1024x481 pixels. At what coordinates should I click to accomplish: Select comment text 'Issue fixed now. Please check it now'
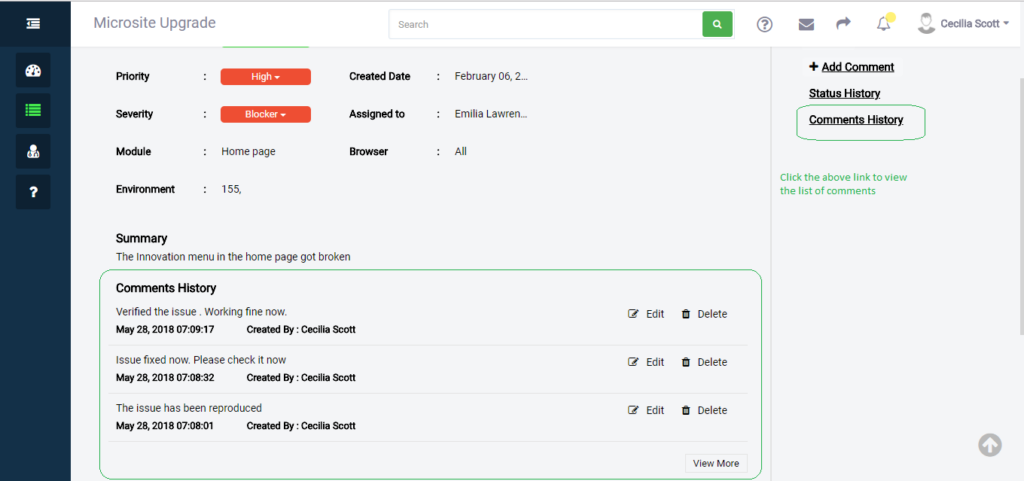click(201, 360)
